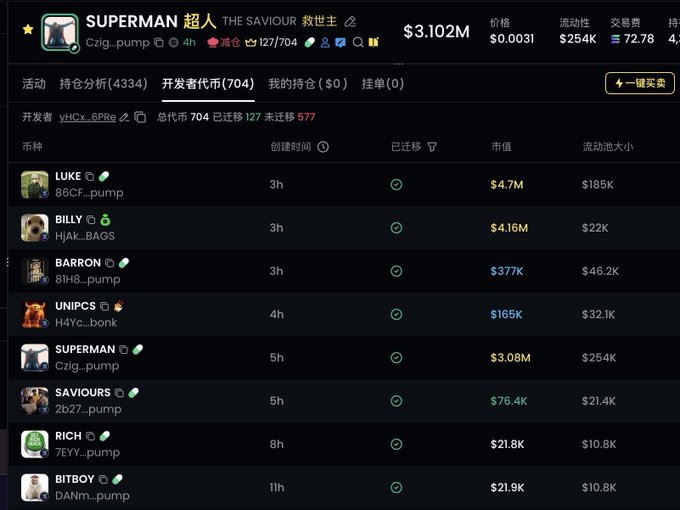Screen dimensions: 680x510
Task: Click the 市值 column header
Action: 501,147
